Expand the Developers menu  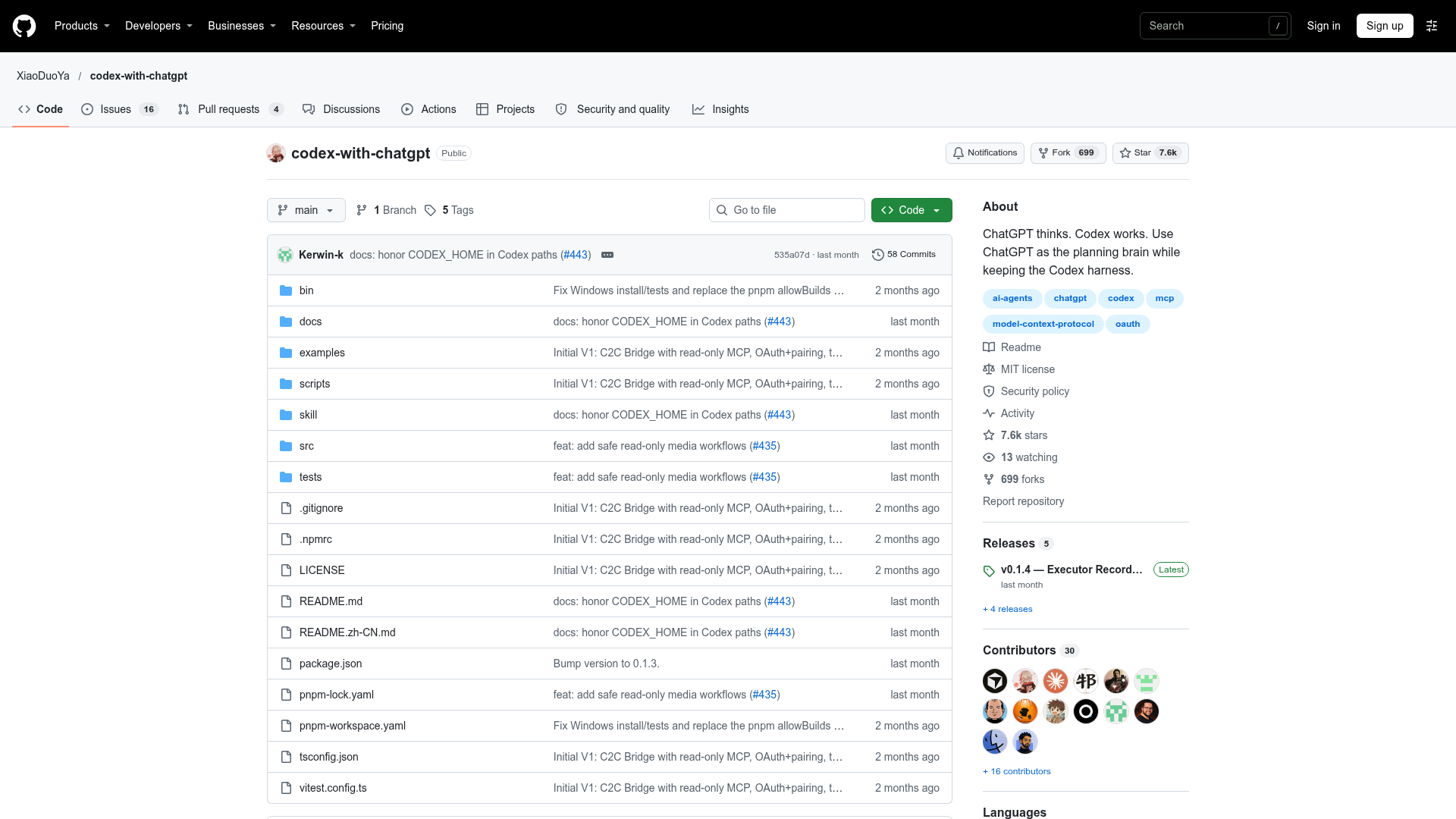point(159,26)
